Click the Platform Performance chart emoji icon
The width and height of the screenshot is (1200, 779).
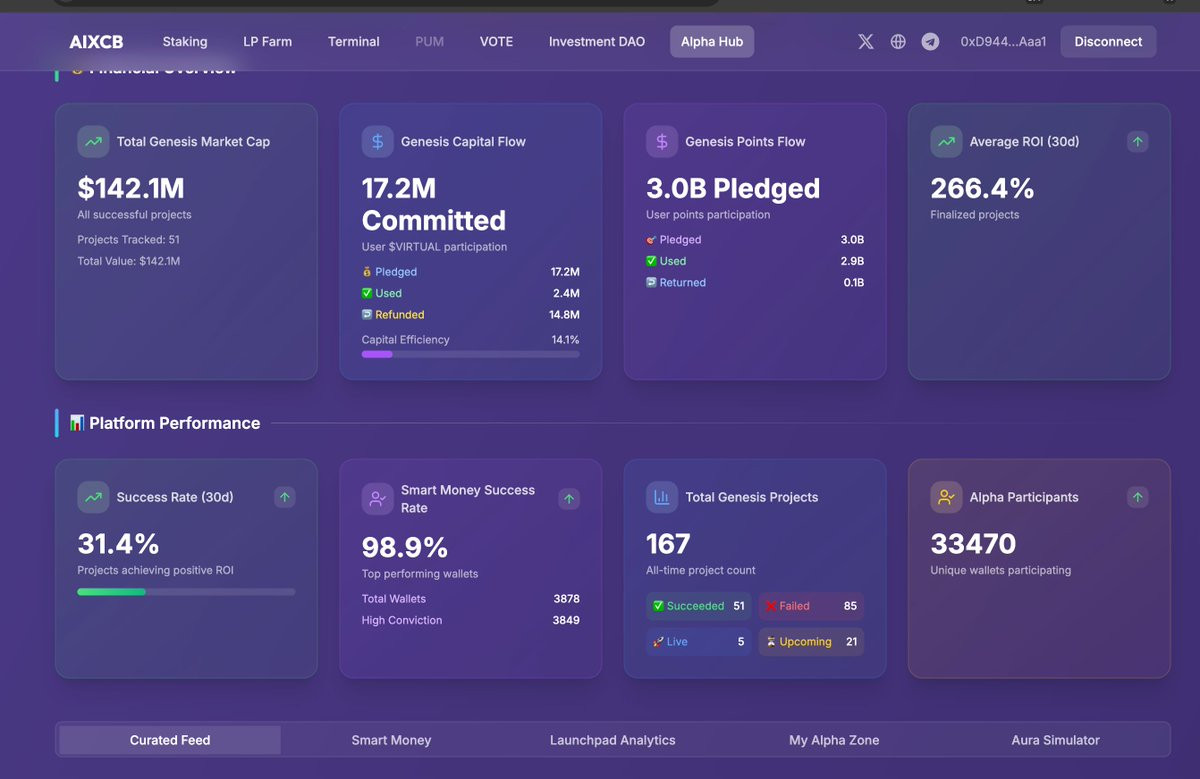click(77, 423)
